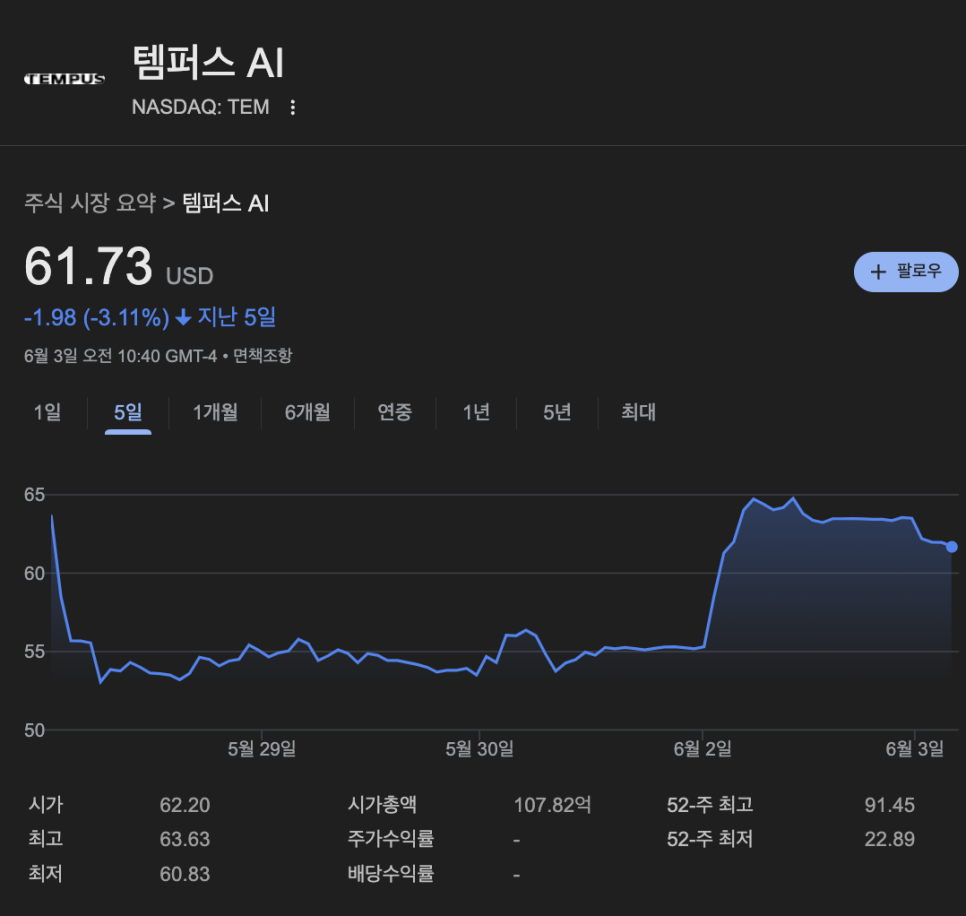Click the 시가총액 label
The image size is (966, 916).
tap(382, 805)
